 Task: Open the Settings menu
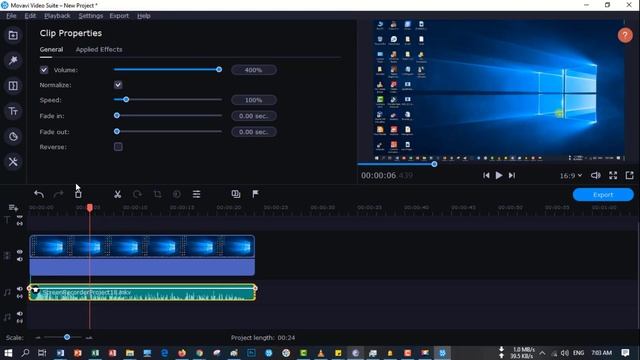point(91,16)
